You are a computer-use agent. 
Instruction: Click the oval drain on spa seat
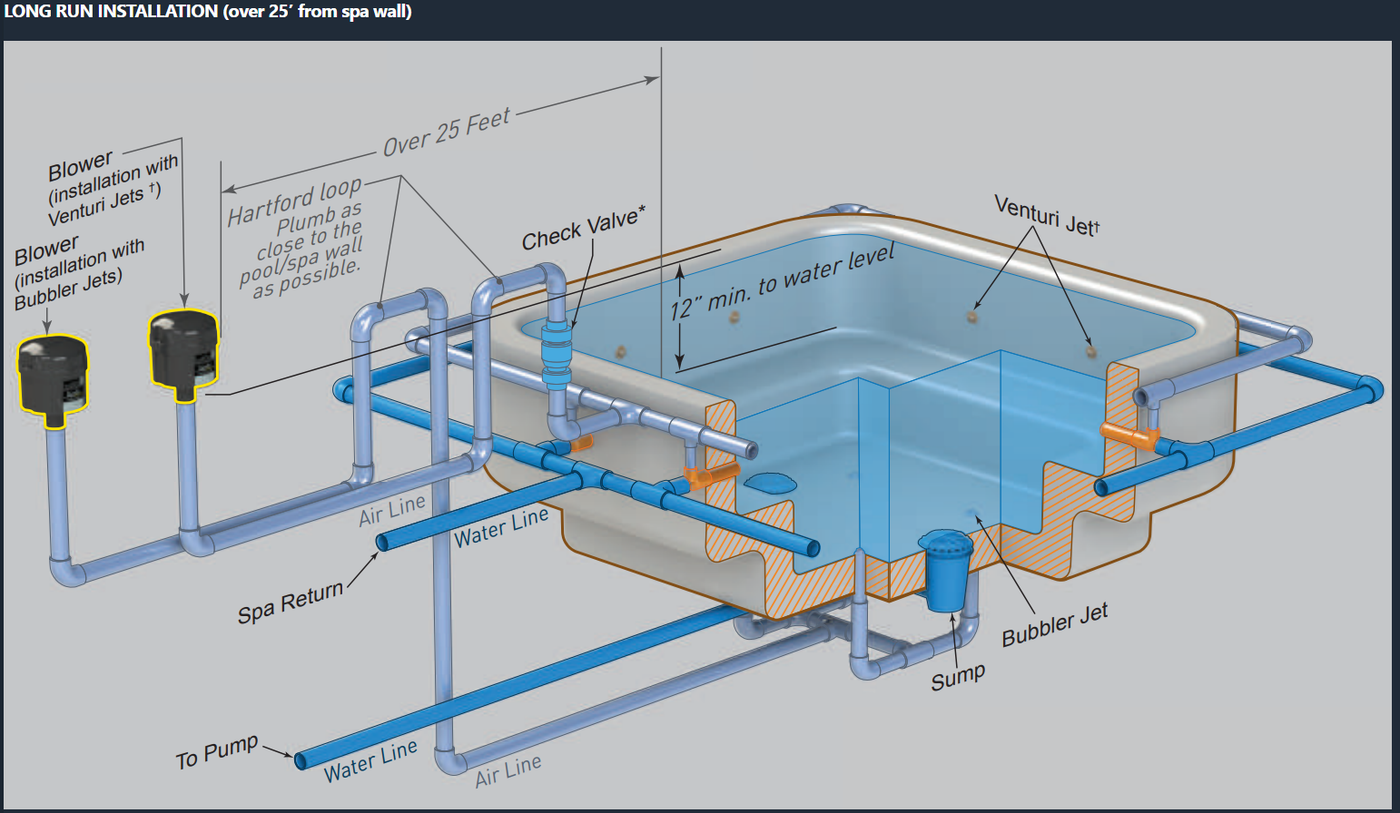point(771,481)
